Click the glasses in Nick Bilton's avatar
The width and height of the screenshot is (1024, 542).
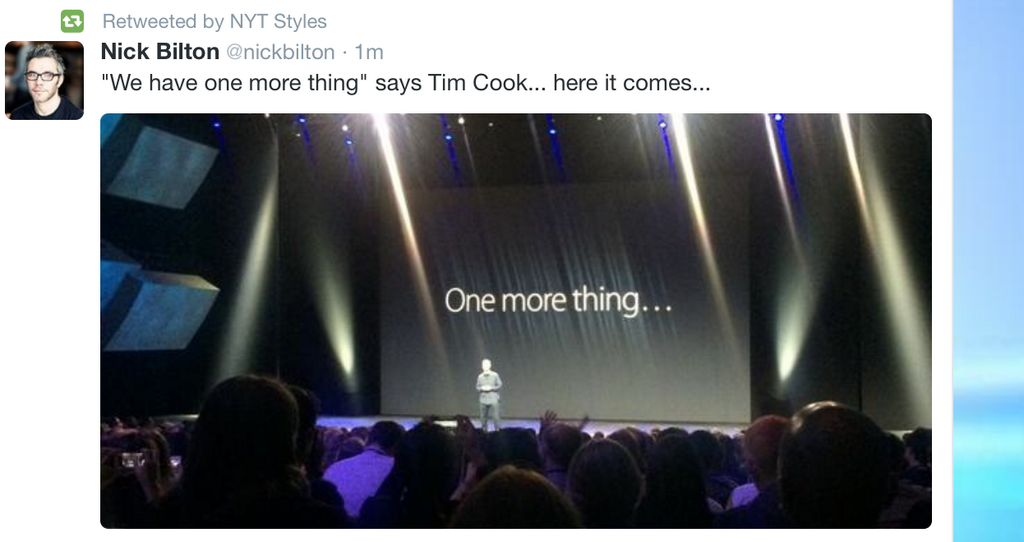(x=42, y=76)
